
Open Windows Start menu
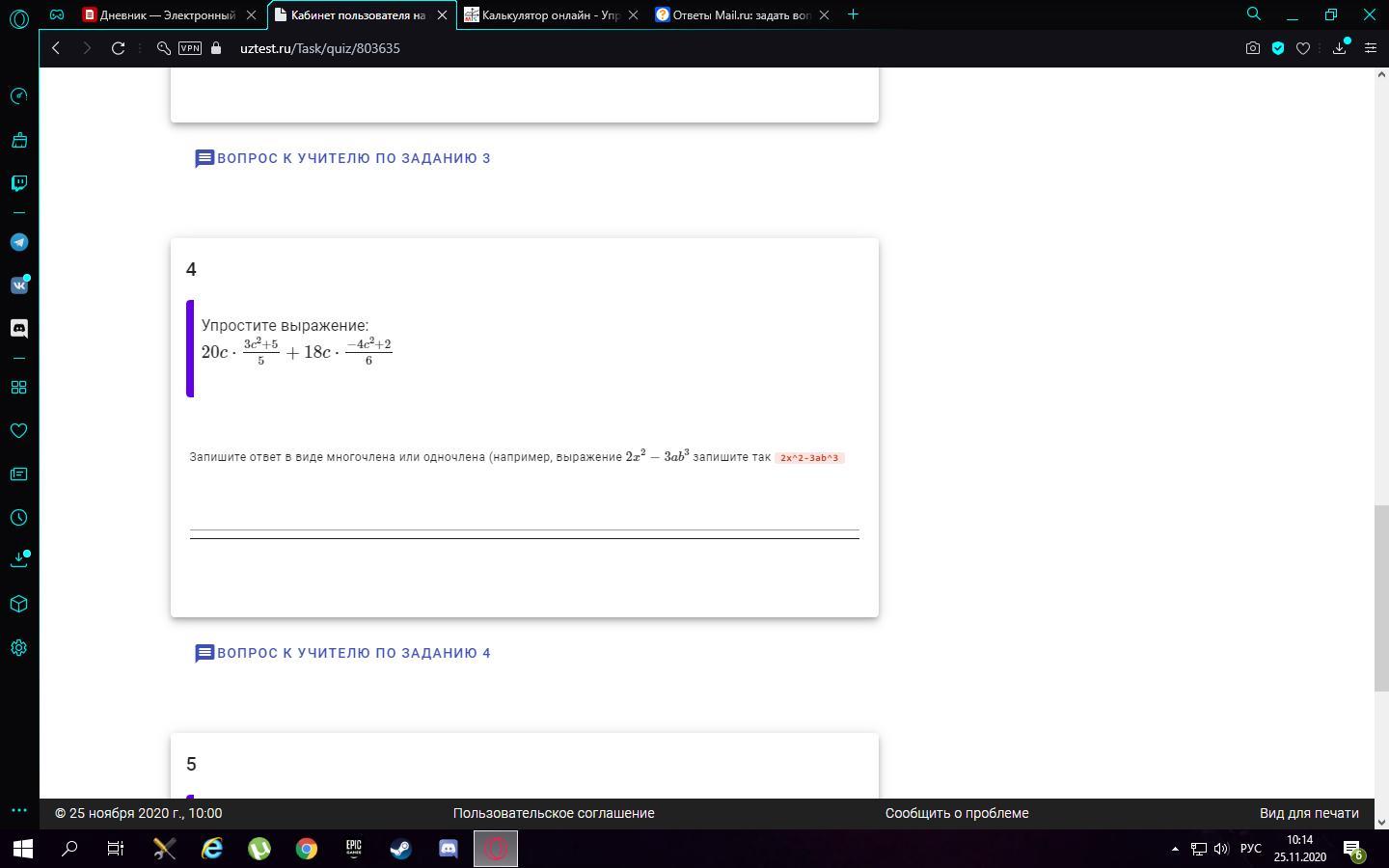click(22, 849)
